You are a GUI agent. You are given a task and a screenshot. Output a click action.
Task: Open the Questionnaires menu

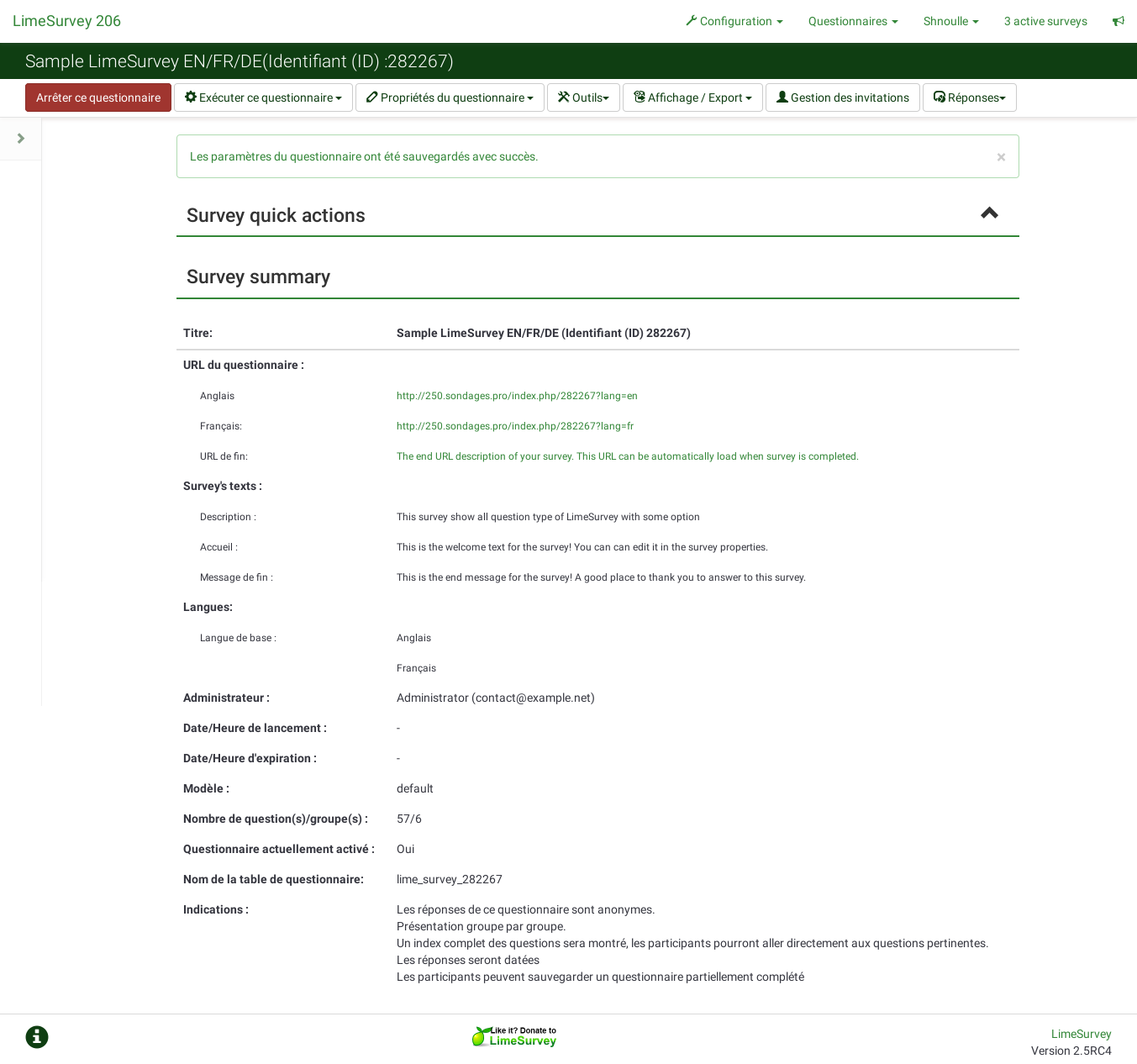tap(853, 21)
